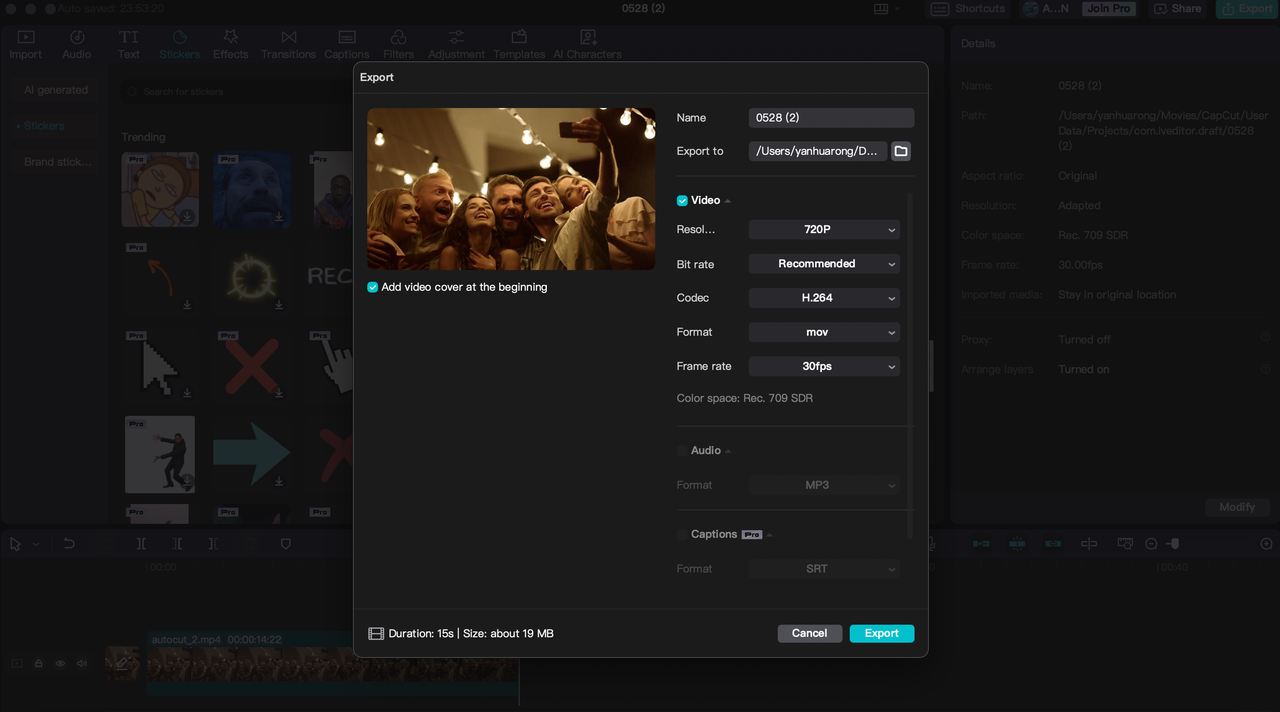This screenshot has height=712, width=1280.
Task: Select the mouse cursor sticker
Action: [159, 366]
